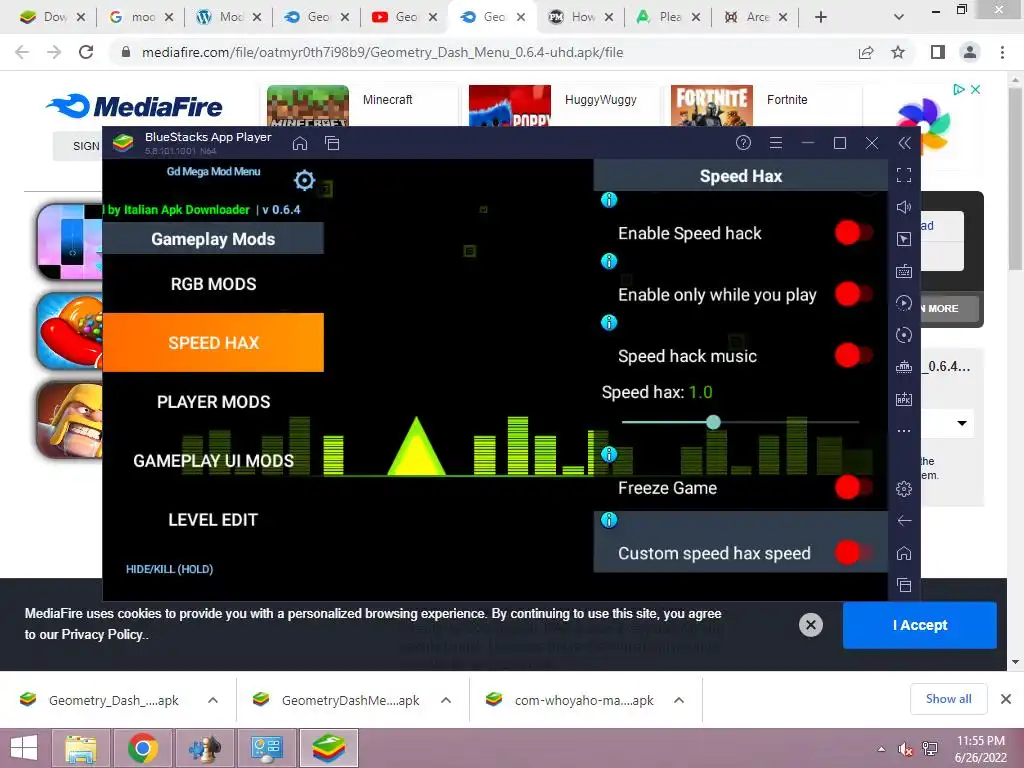1024x768 pixels.
Task: Click the BlueStacks taskbar icon
Action: 328,748
